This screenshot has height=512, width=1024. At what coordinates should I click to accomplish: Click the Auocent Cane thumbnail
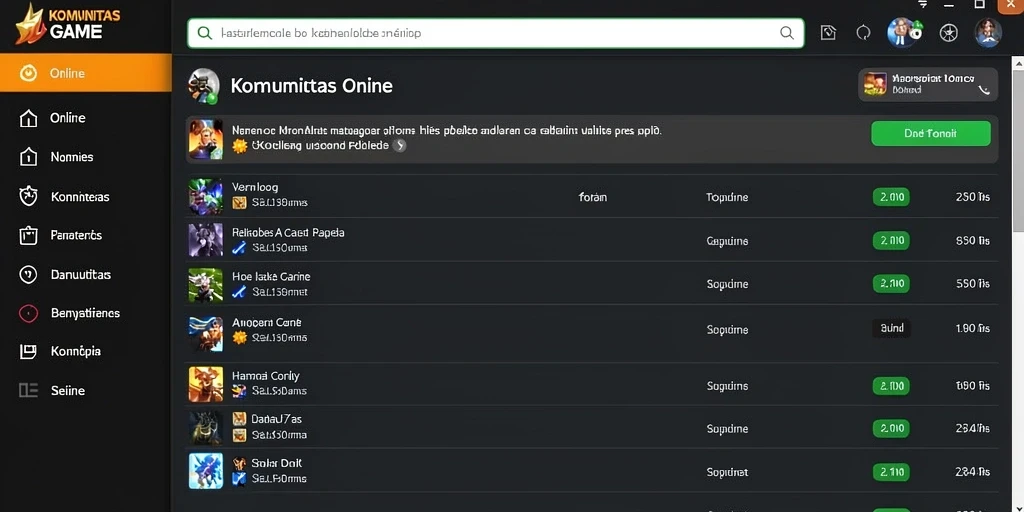[206, 332]
